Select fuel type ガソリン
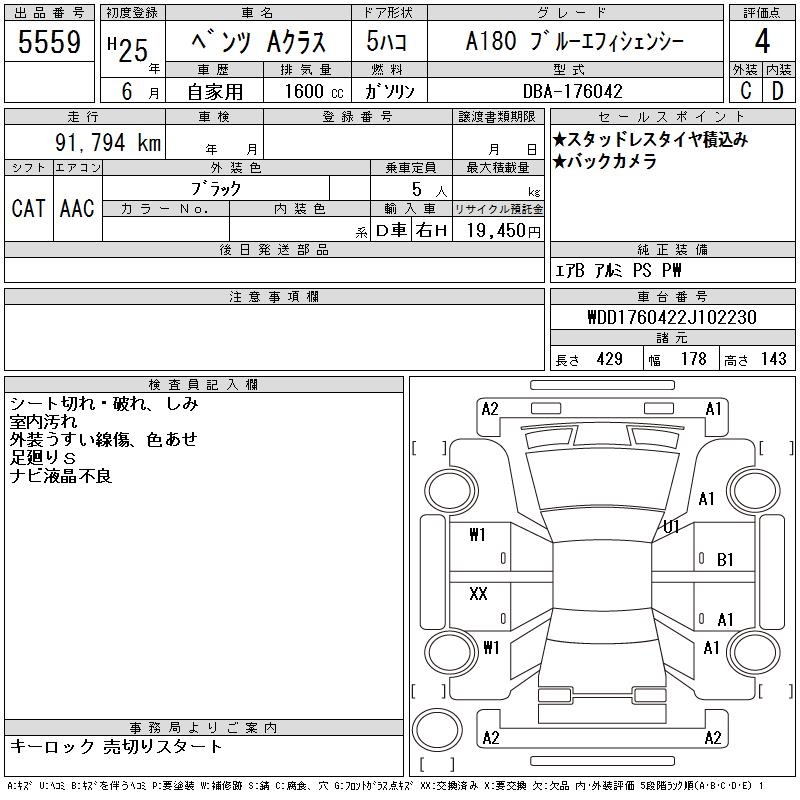The image size is (800, 800). [x=389, y=91]
